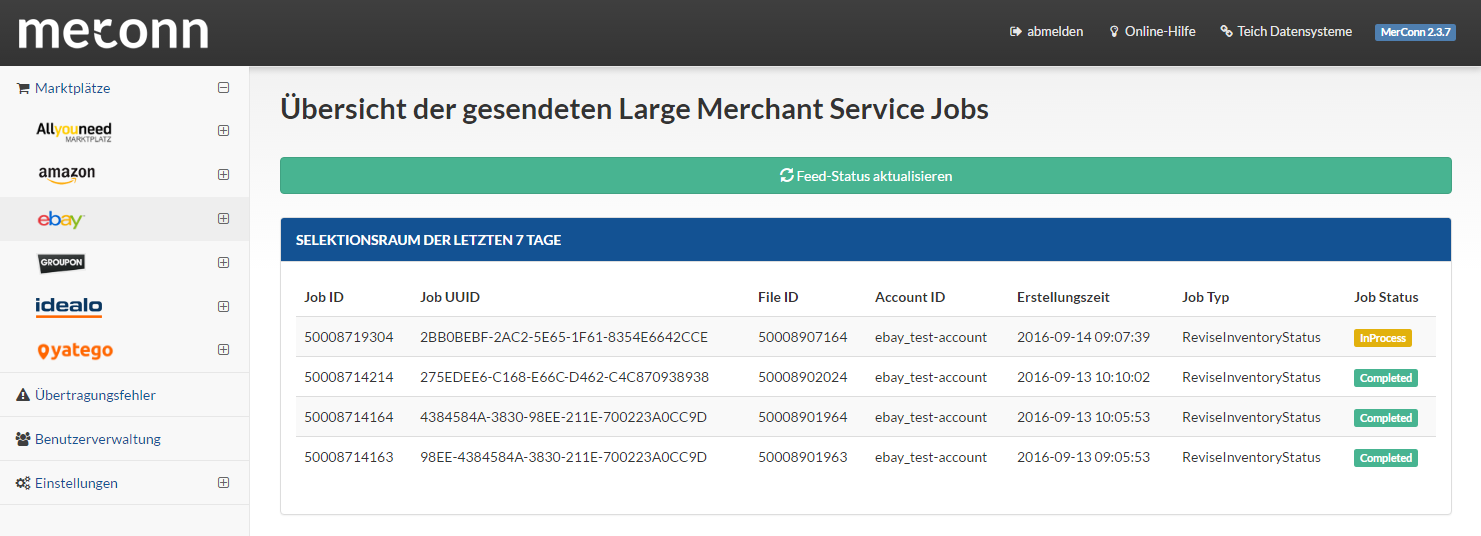Click the Account ID column header
1481x536 pixels.
910,297
